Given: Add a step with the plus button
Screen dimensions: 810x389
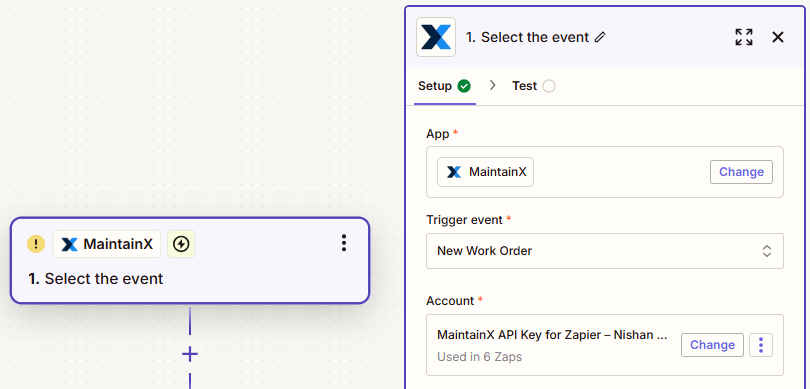Looking at the screenshot, I should tap(190, 354).
